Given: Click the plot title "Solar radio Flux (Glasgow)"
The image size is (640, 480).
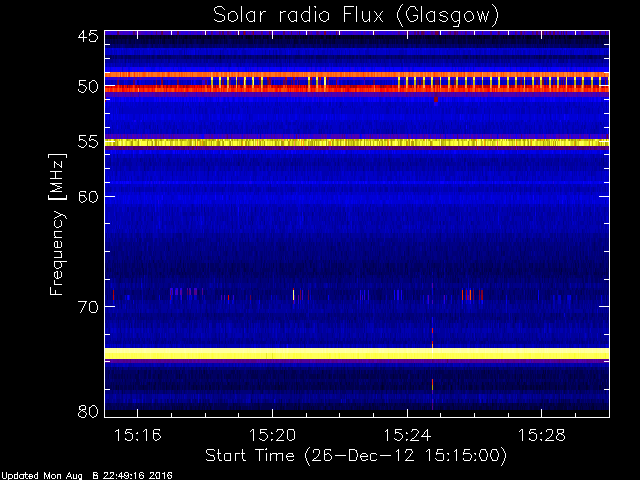Looking at the screenshot, I should click(x=356, y=16).
